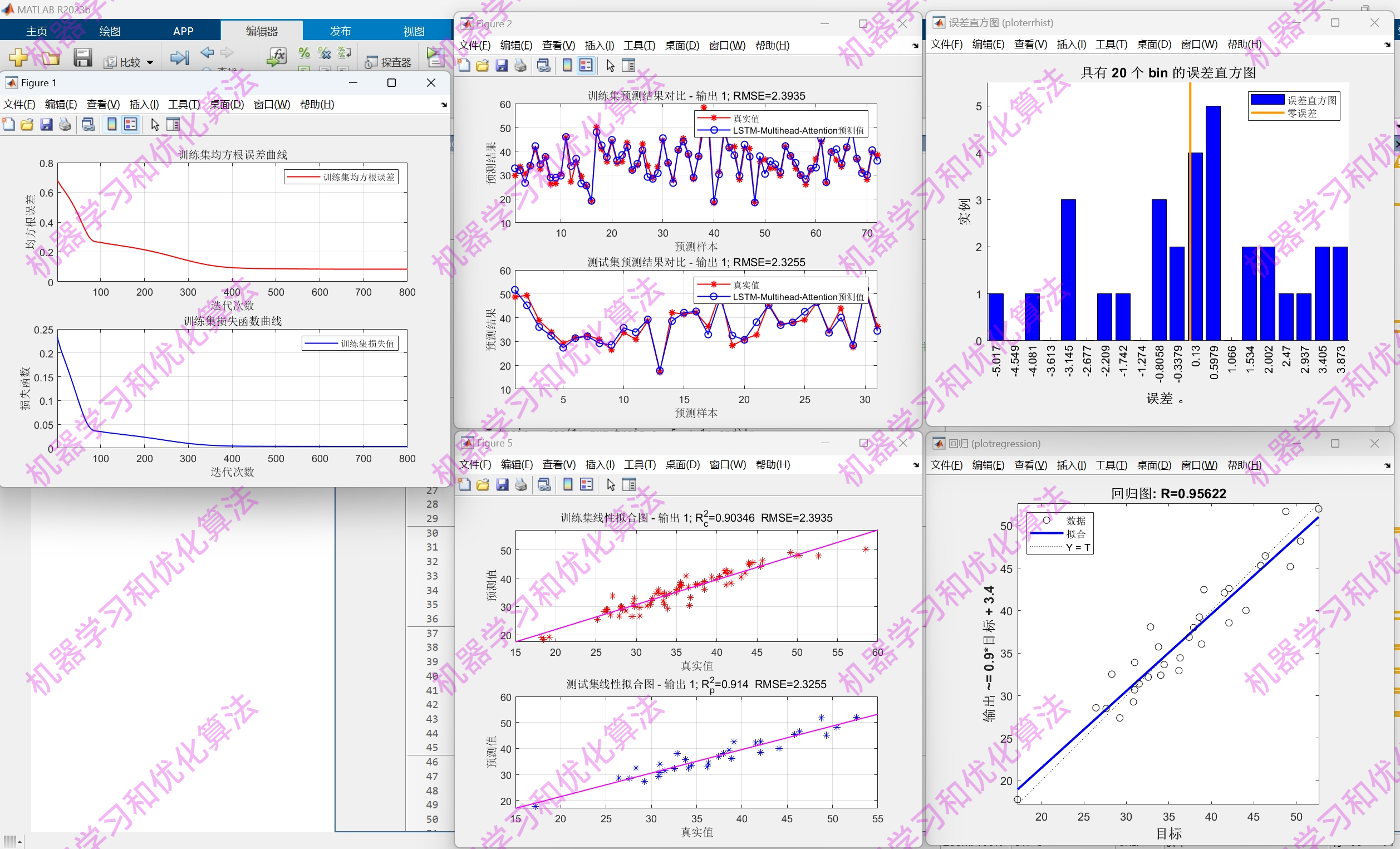Dock the plotregression window with corner arrow
Viewport: 1400px width, 849px height.
point(1387,465)
